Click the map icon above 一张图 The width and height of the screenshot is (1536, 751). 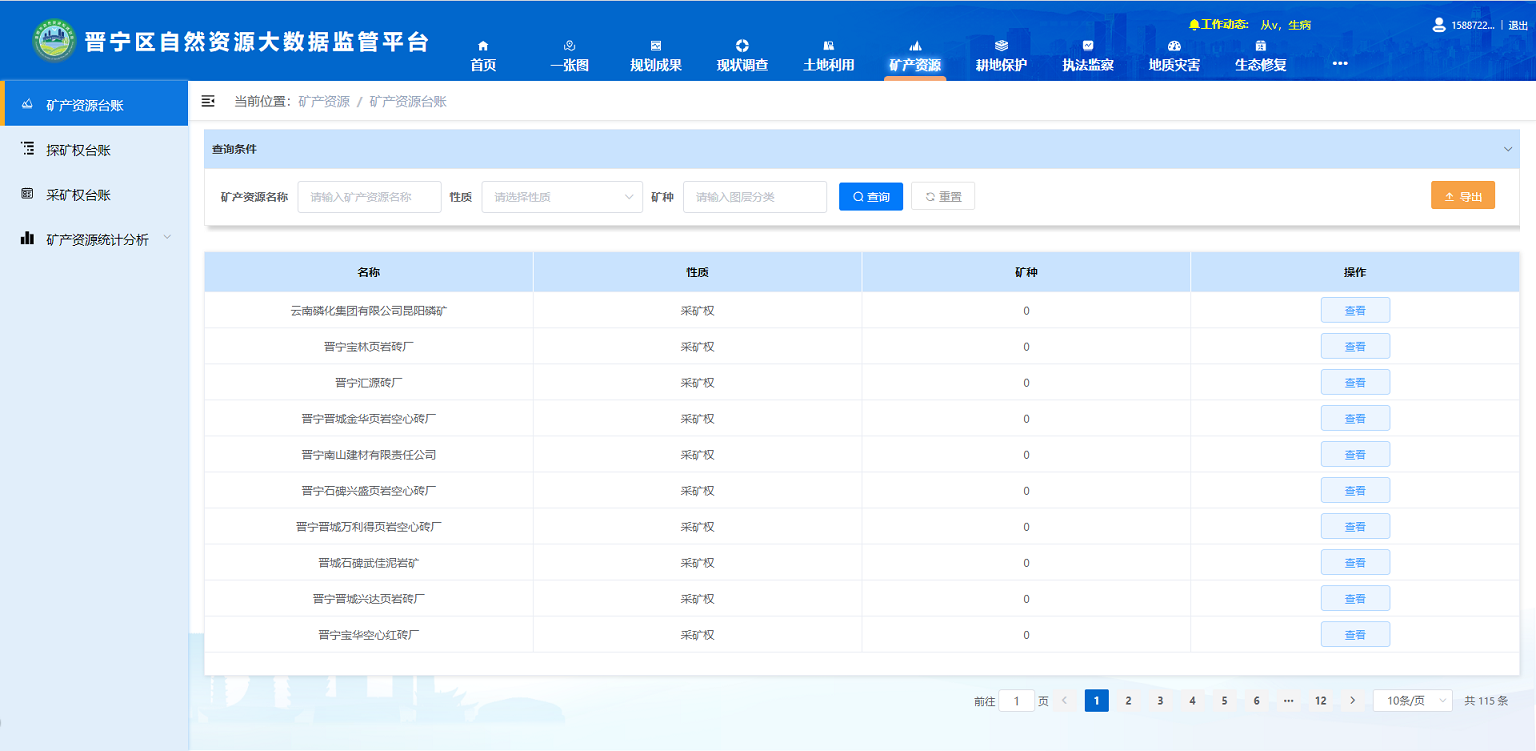pos(569,46)
